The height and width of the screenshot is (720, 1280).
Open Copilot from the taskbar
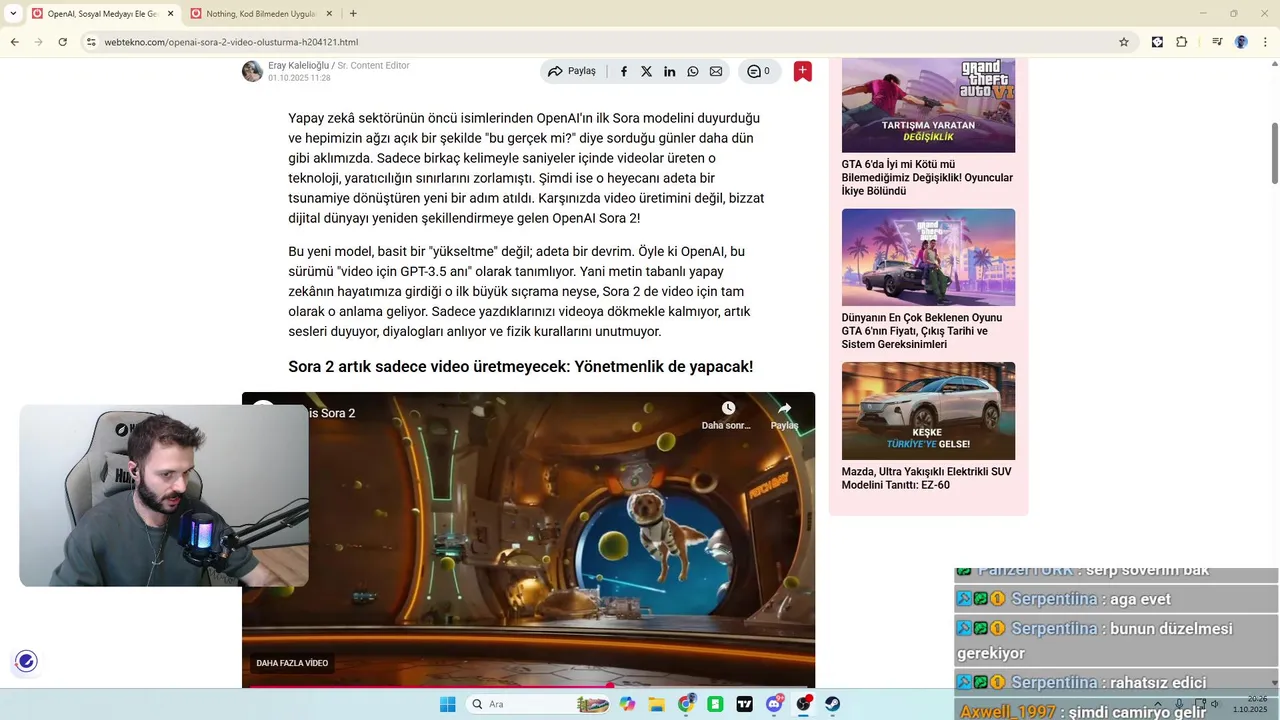[x=627, y=704]
